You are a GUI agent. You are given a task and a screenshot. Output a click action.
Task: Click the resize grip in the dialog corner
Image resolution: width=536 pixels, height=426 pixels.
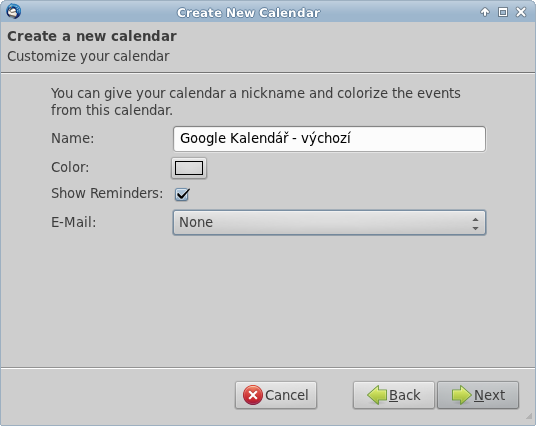pyautogui.click(x=529, y=417)
